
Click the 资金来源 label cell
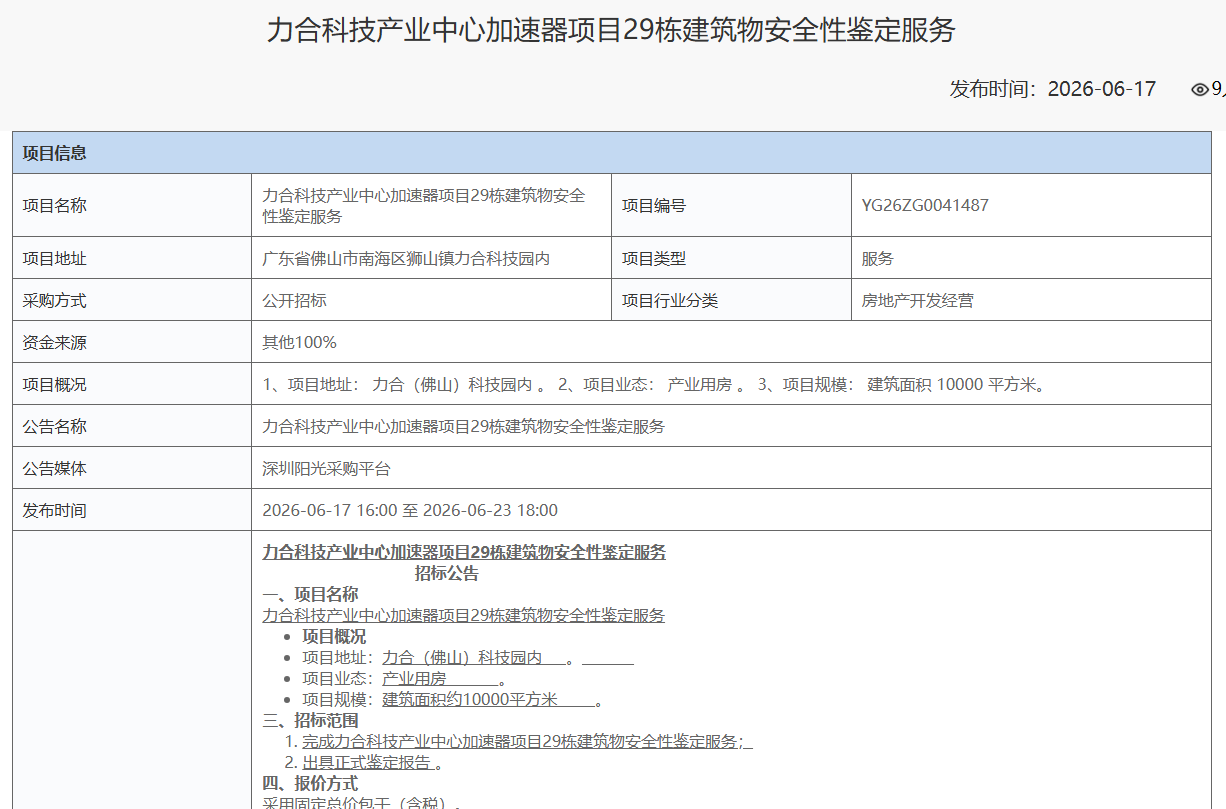(132, 342)
